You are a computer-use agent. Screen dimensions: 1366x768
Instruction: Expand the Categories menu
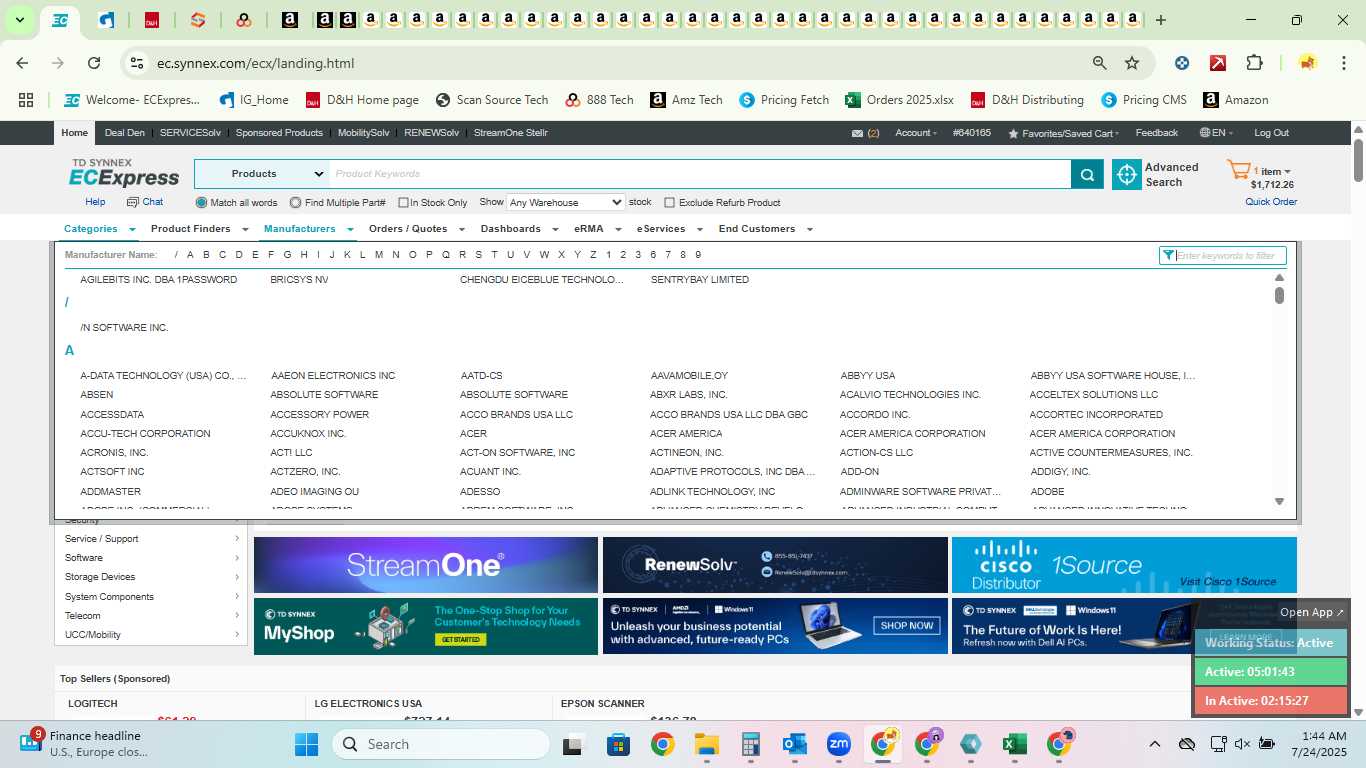(100, 229)
